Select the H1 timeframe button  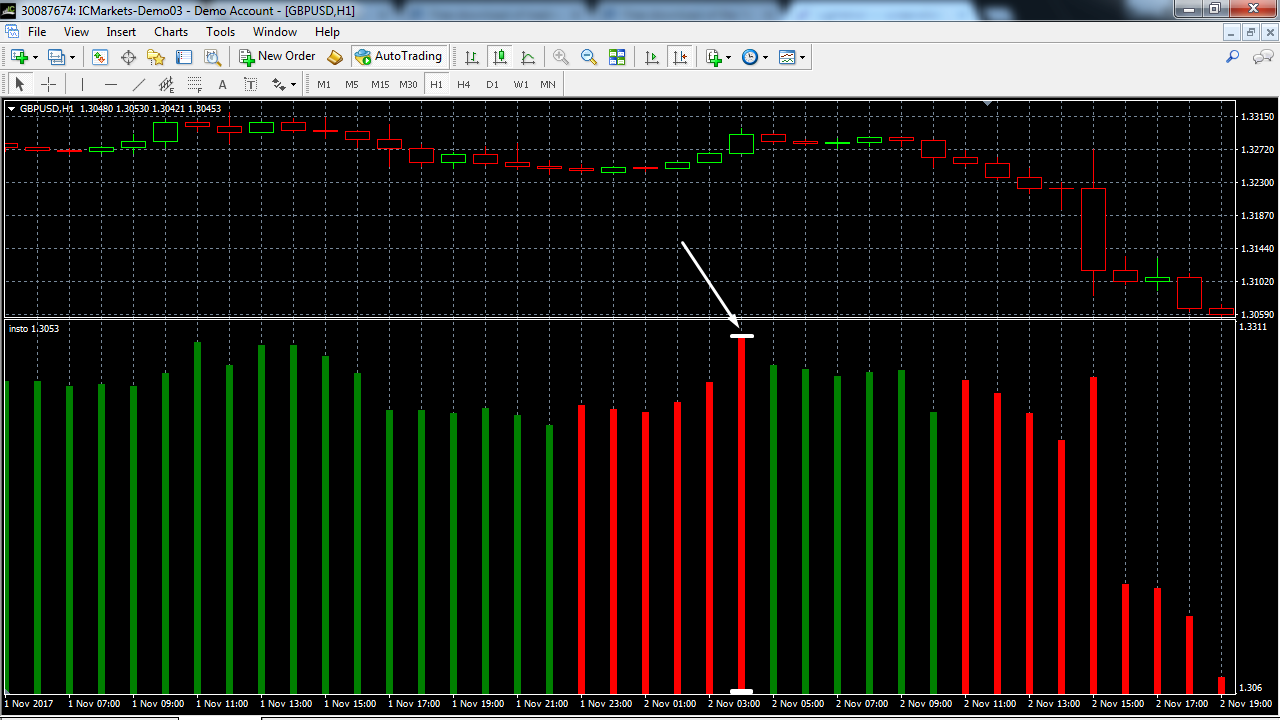(436, 84)
